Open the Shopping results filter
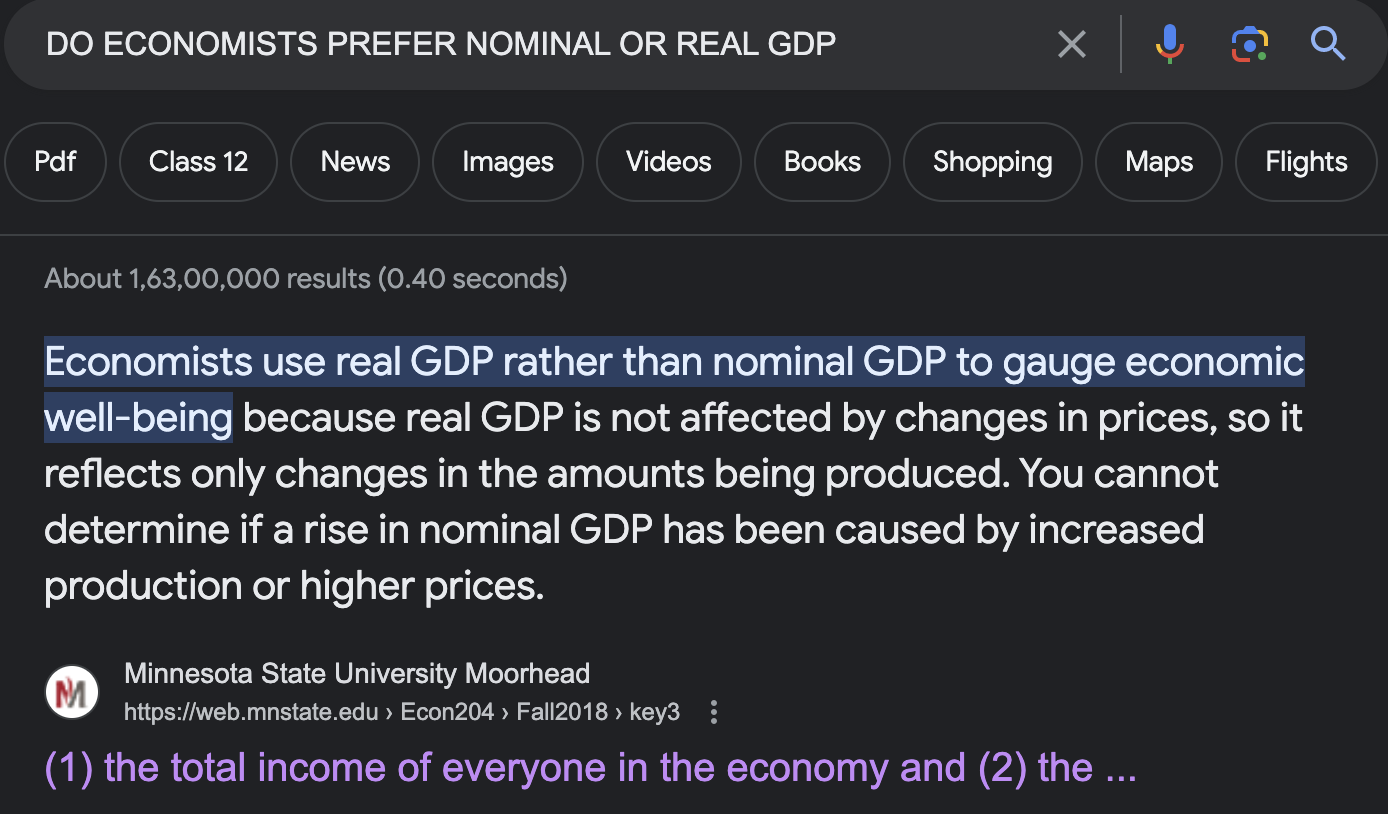Image resolution: width=1388 pixels, height=814 pixels. pyautogui.click(x=992, y=162)
